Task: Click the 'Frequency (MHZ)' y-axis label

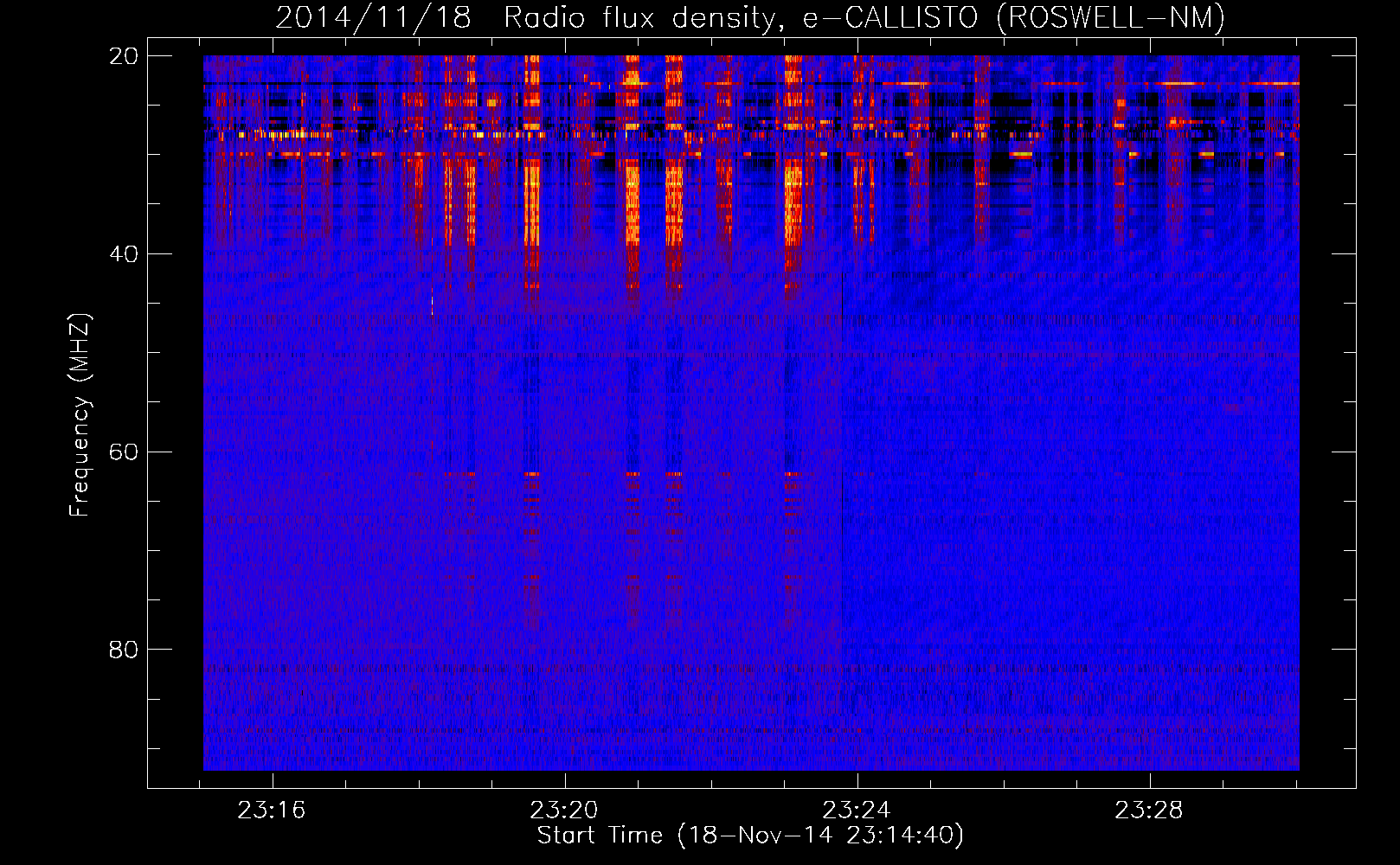Action: point(80,415)
